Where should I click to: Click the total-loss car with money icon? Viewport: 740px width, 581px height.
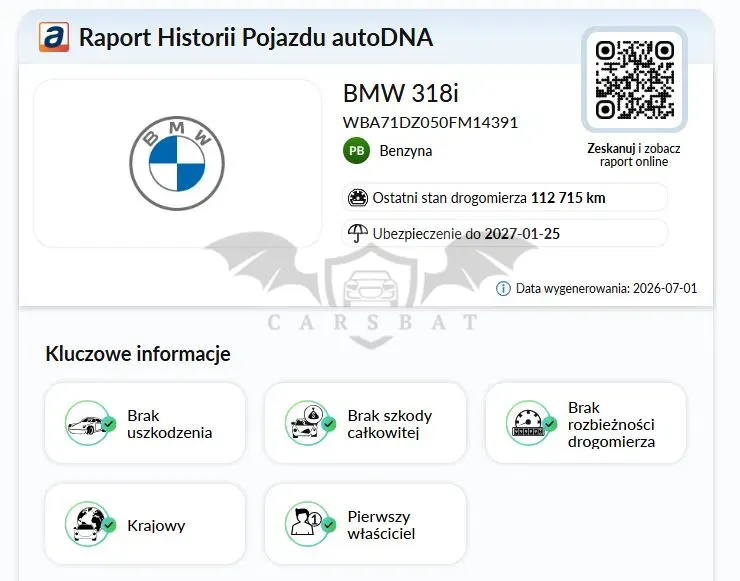coord(308,423)
